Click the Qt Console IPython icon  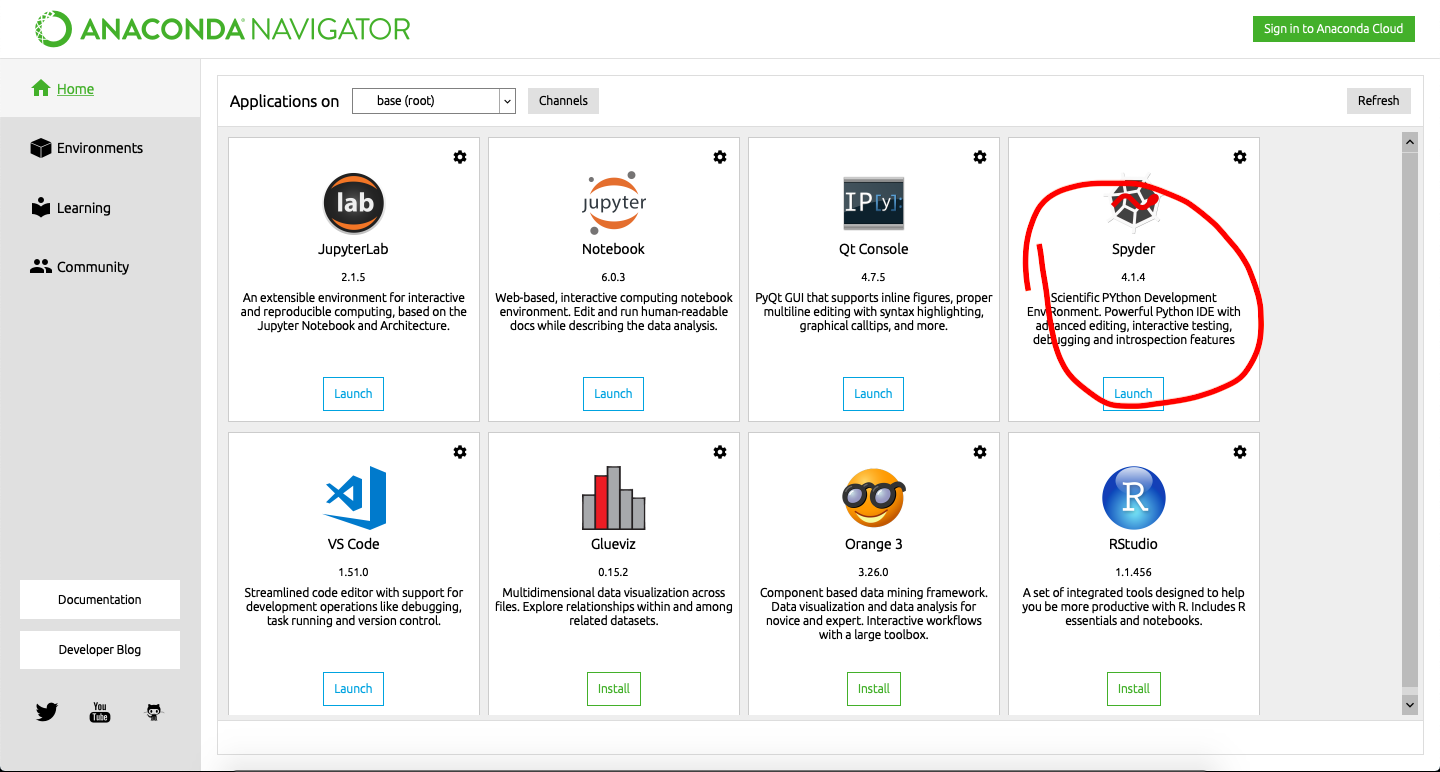[x=874, y=203]
